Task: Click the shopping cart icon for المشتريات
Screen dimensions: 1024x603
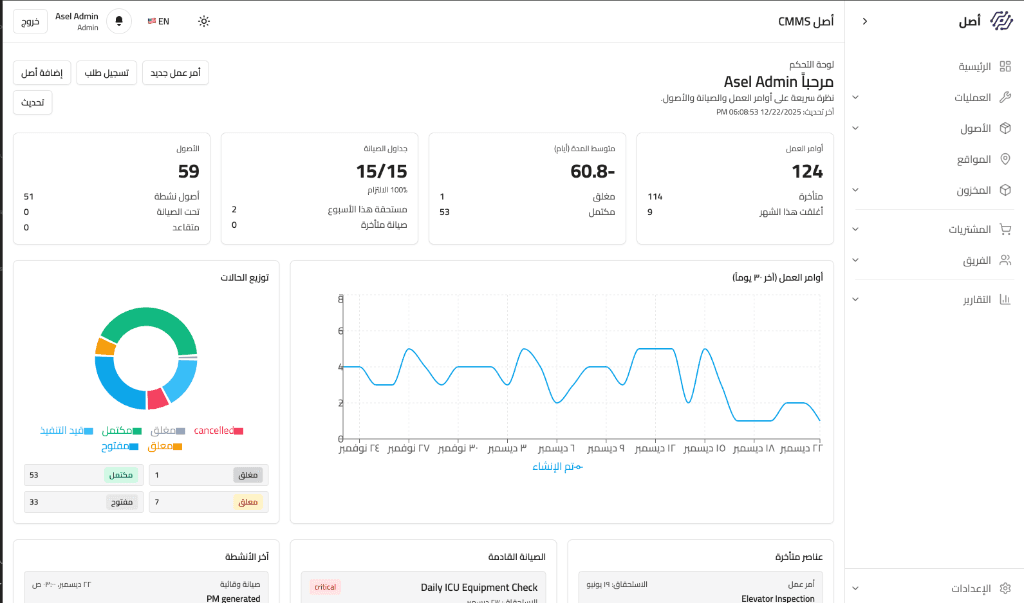Action: (x=1006, y=229)
